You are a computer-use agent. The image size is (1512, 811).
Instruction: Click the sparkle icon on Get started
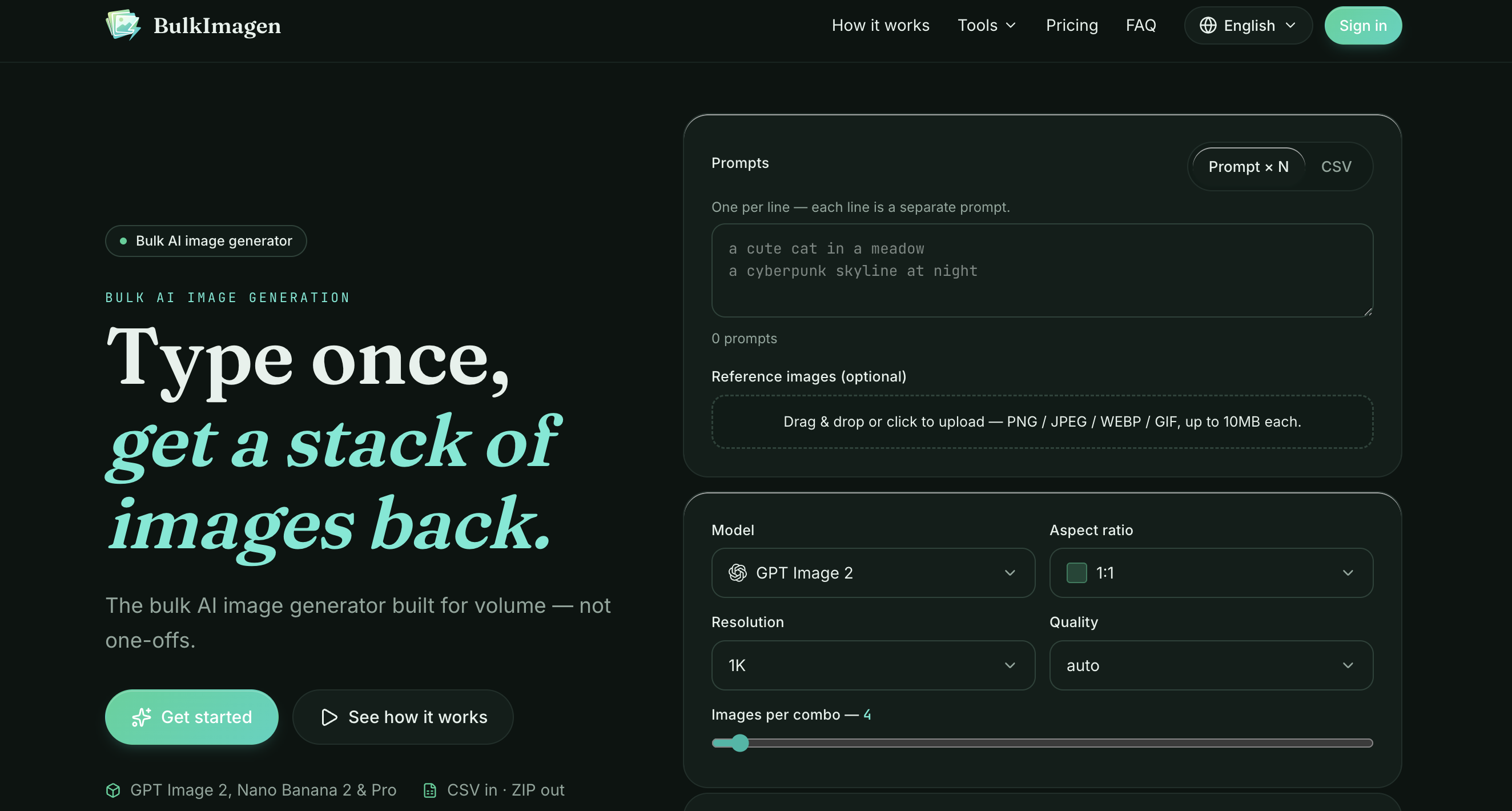tap(142, 717)
